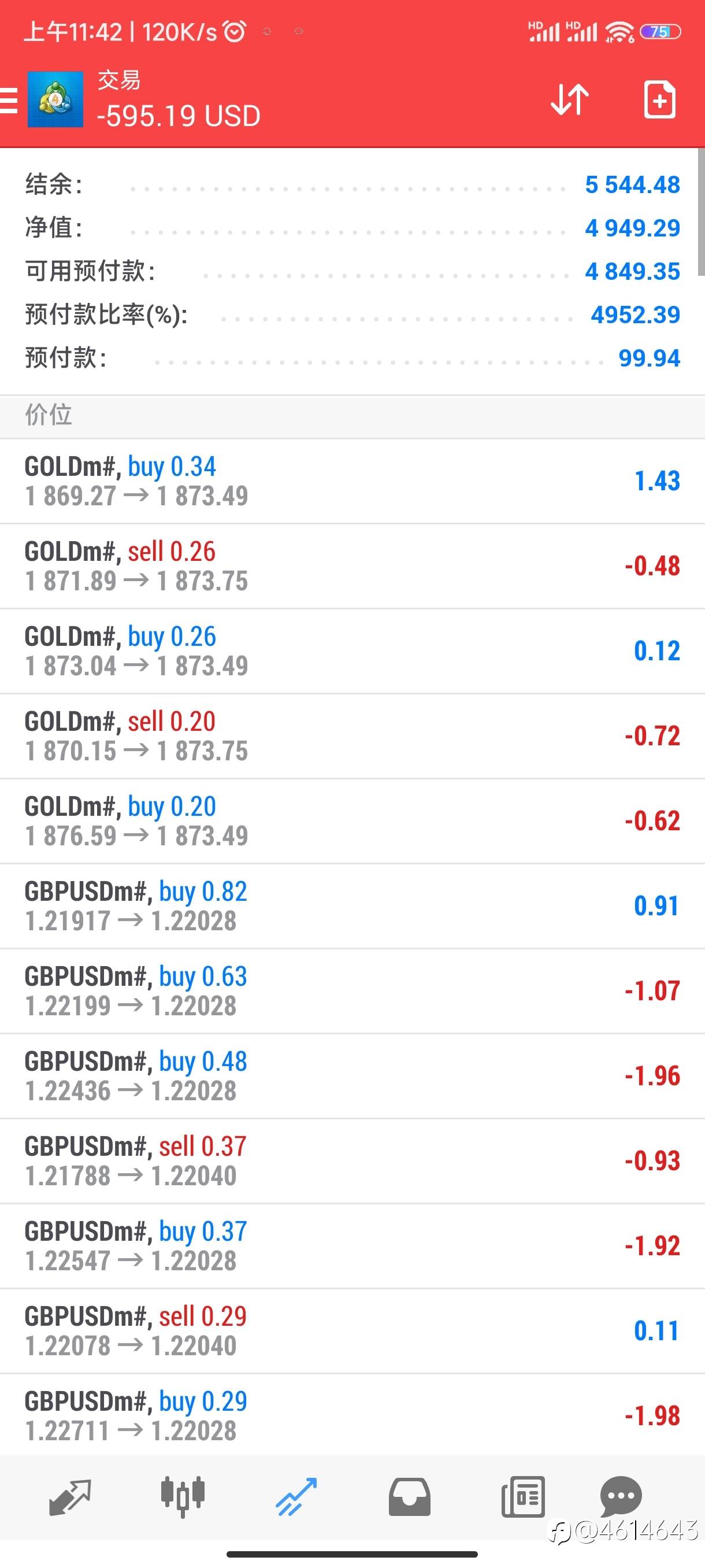Open the History inbox tab
The image size is (705, 1568).
tap(409, 1496)
